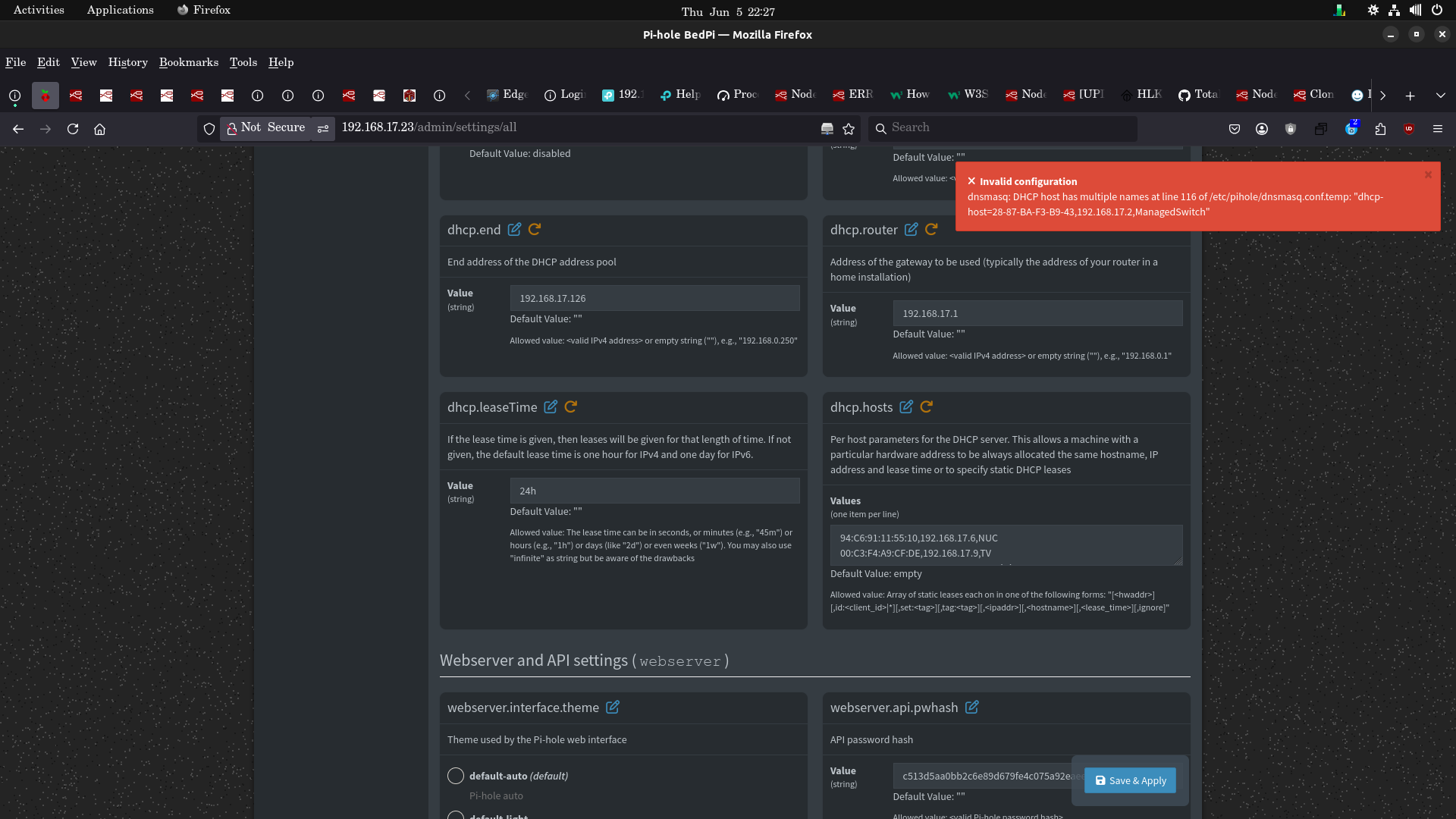
Task: Edit the dhcp.leaseTime setting icon
Action: pyautogui.click(x=551, y=406)
